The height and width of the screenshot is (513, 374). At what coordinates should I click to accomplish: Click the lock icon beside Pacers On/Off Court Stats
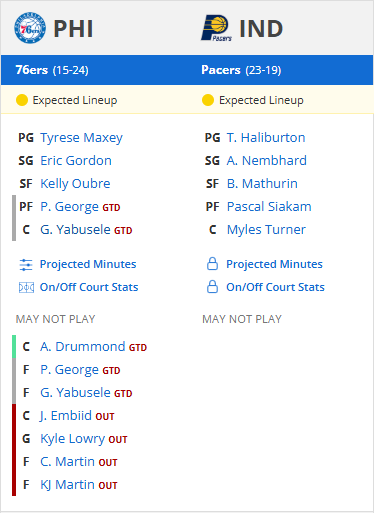tap(212, 287)
